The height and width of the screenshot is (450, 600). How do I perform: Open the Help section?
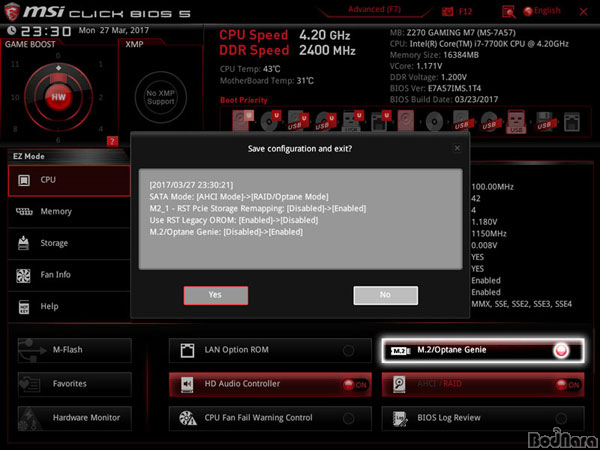[69, 307]
